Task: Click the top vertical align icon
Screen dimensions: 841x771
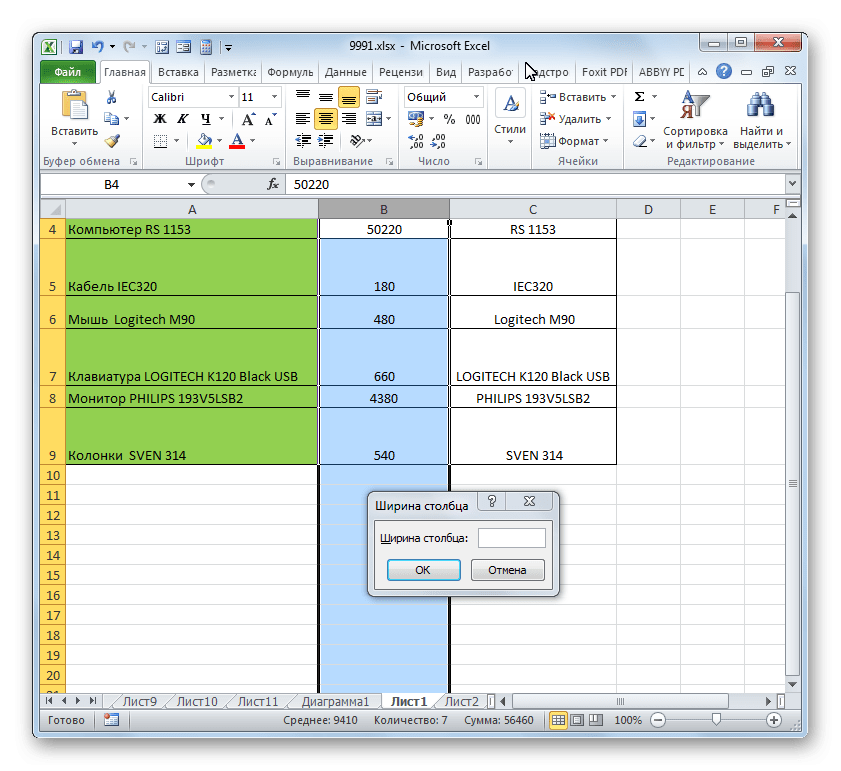Action: (x=303, y=97)
